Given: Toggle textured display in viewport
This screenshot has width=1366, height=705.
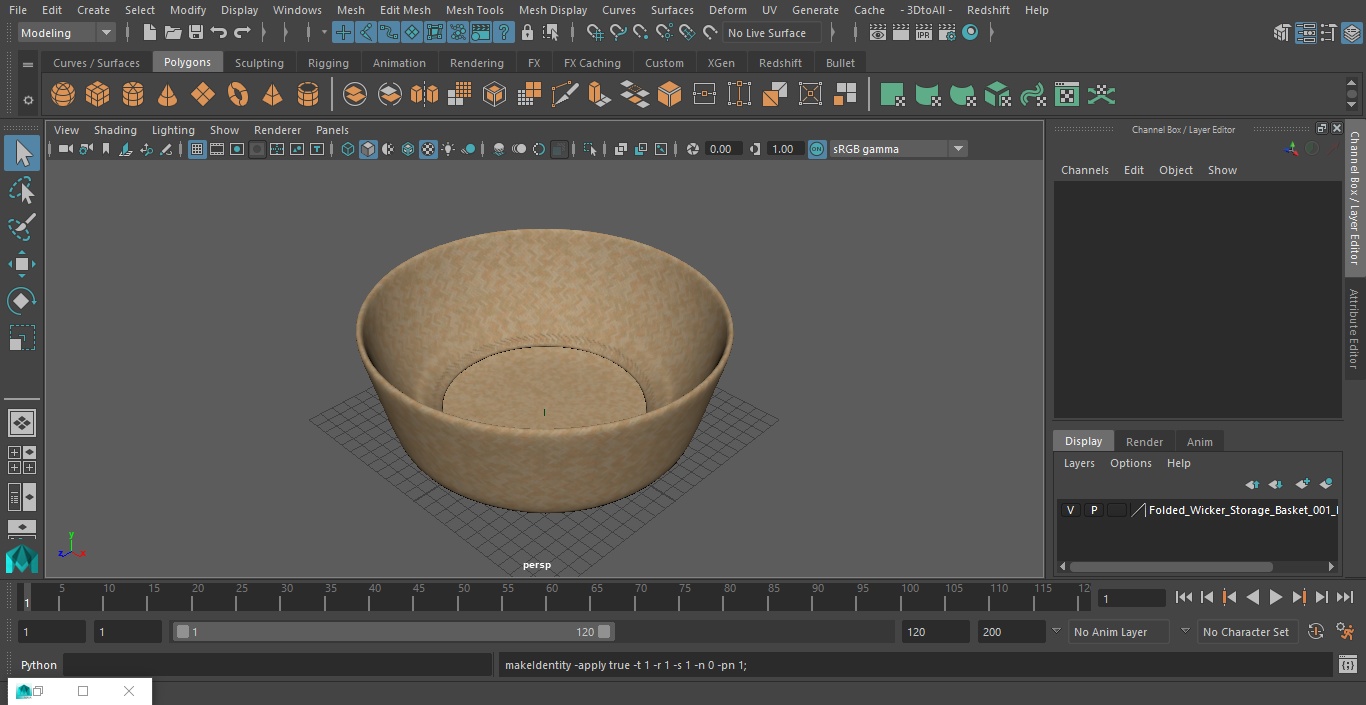Looking at the screenshot, I should 428,149.
